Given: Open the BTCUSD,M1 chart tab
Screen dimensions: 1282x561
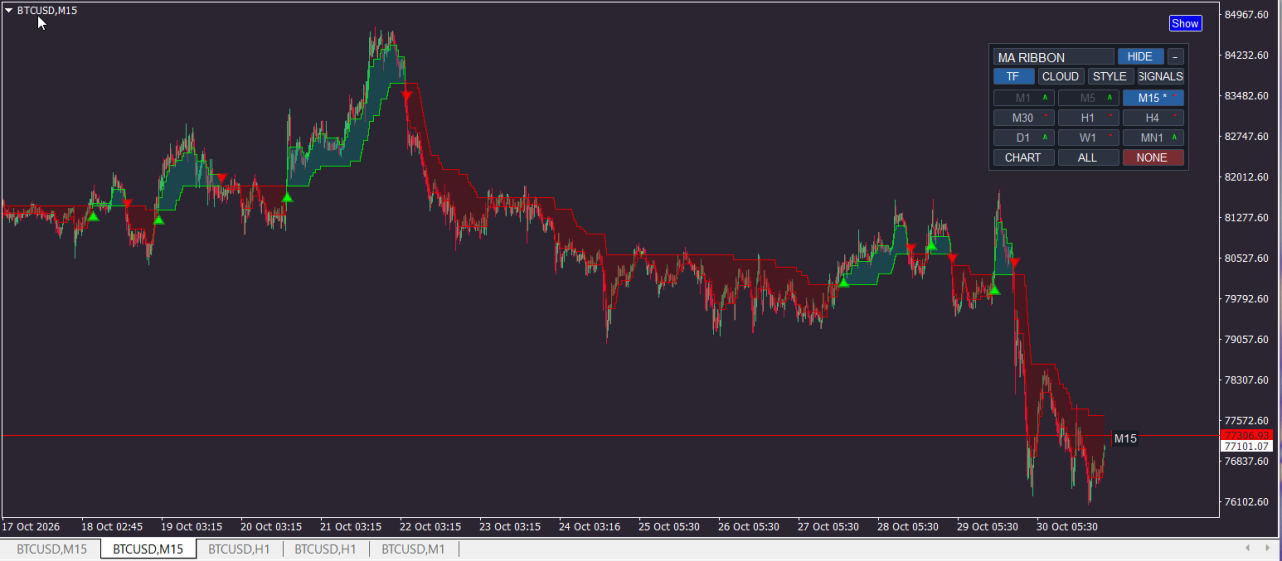Looking at the screenshot, I should [413, 549].
